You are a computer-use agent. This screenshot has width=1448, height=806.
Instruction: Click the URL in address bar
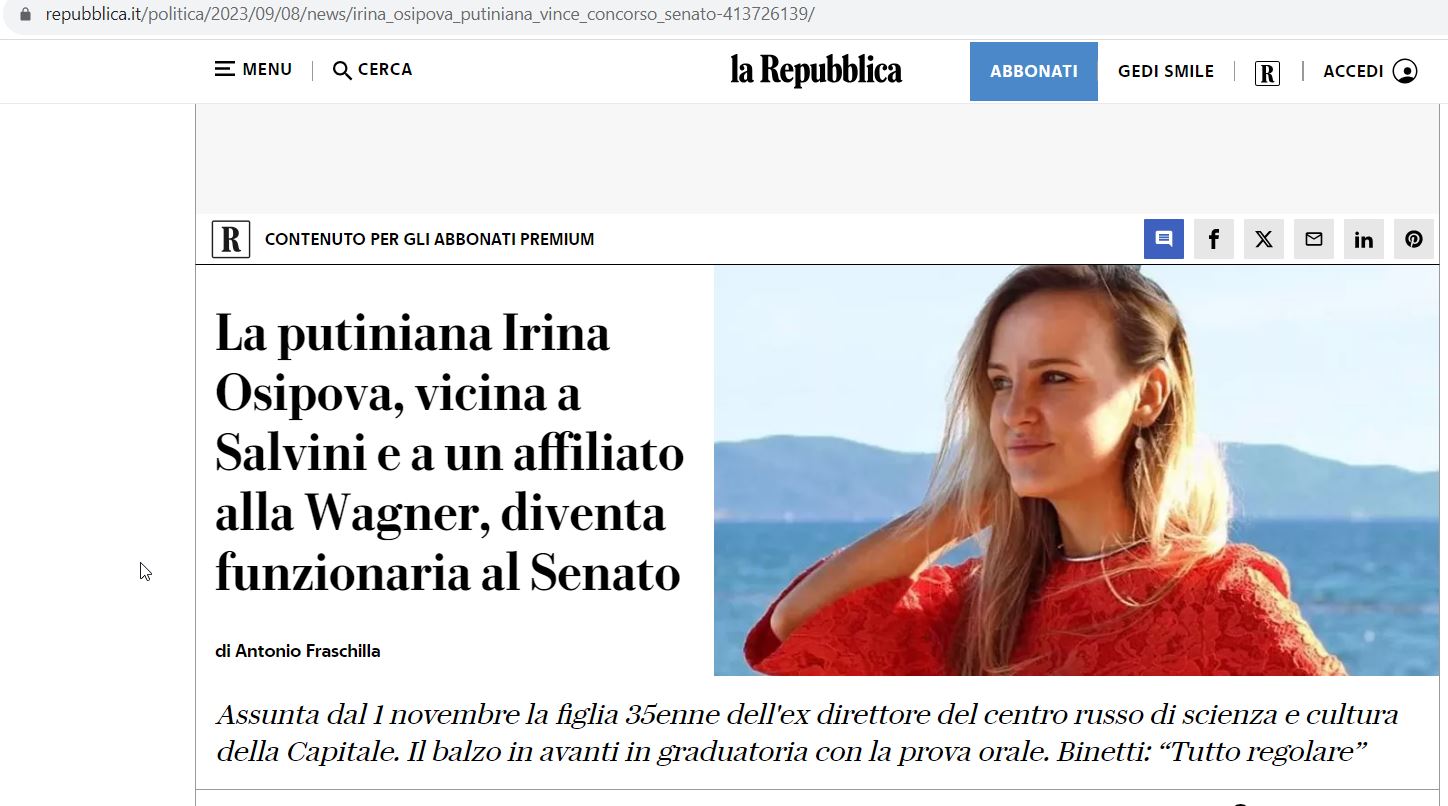click(x=430, y=15)
